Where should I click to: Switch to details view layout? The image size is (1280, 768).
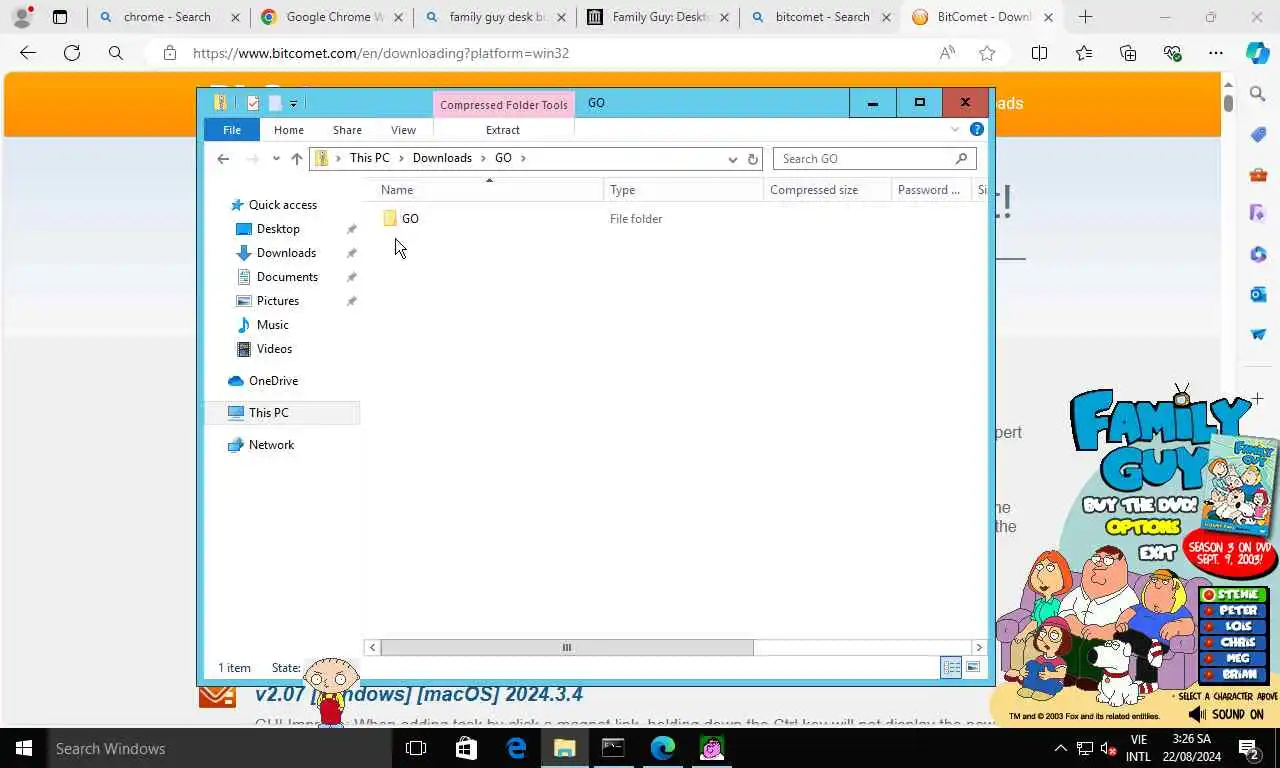coord(951,667)
